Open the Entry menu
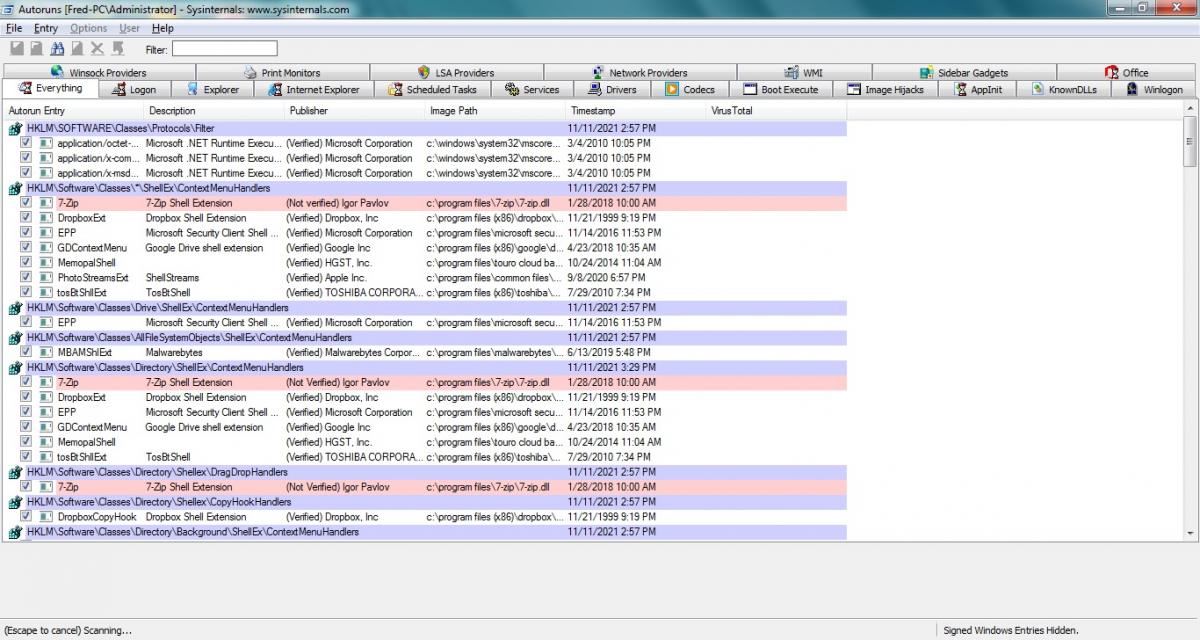 click(x=46, y=29)
